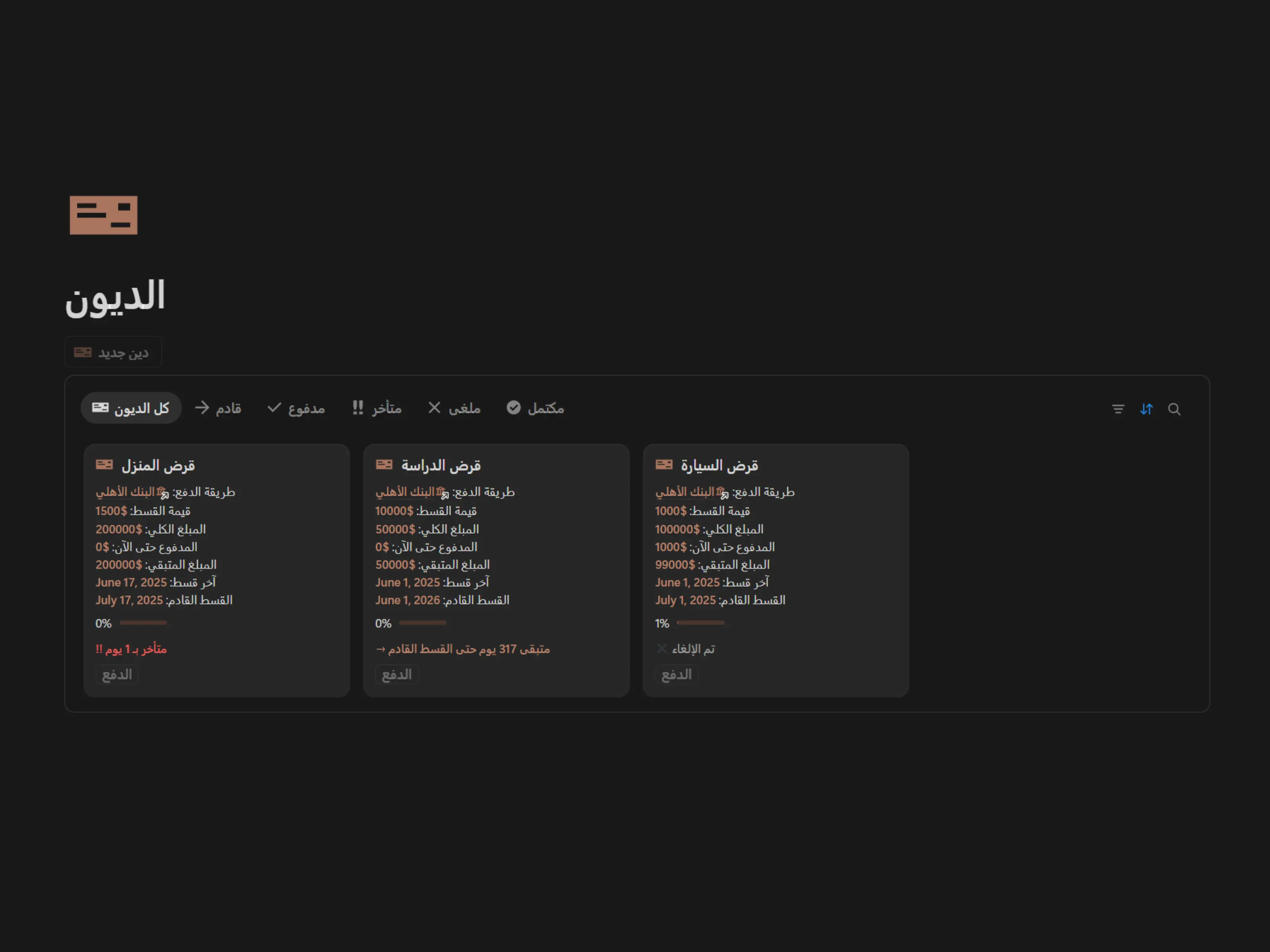1270x952 pixels.
Task: Click the card icon beside قرض السيارة
Action: click(664, 465)
